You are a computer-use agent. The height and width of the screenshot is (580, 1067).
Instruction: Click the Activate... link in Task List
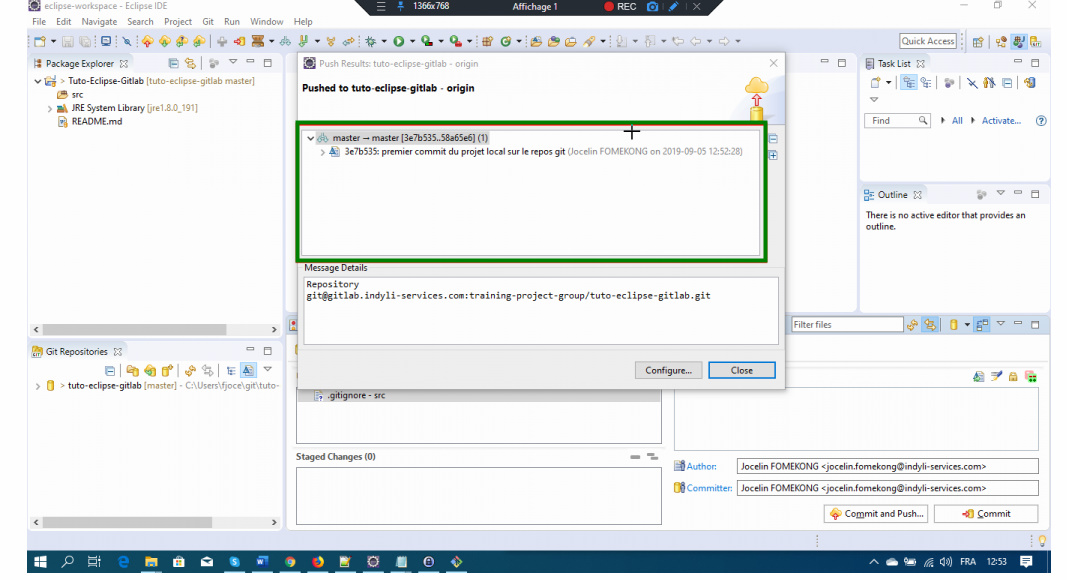pyautogui.click(x=1001, y=120)
